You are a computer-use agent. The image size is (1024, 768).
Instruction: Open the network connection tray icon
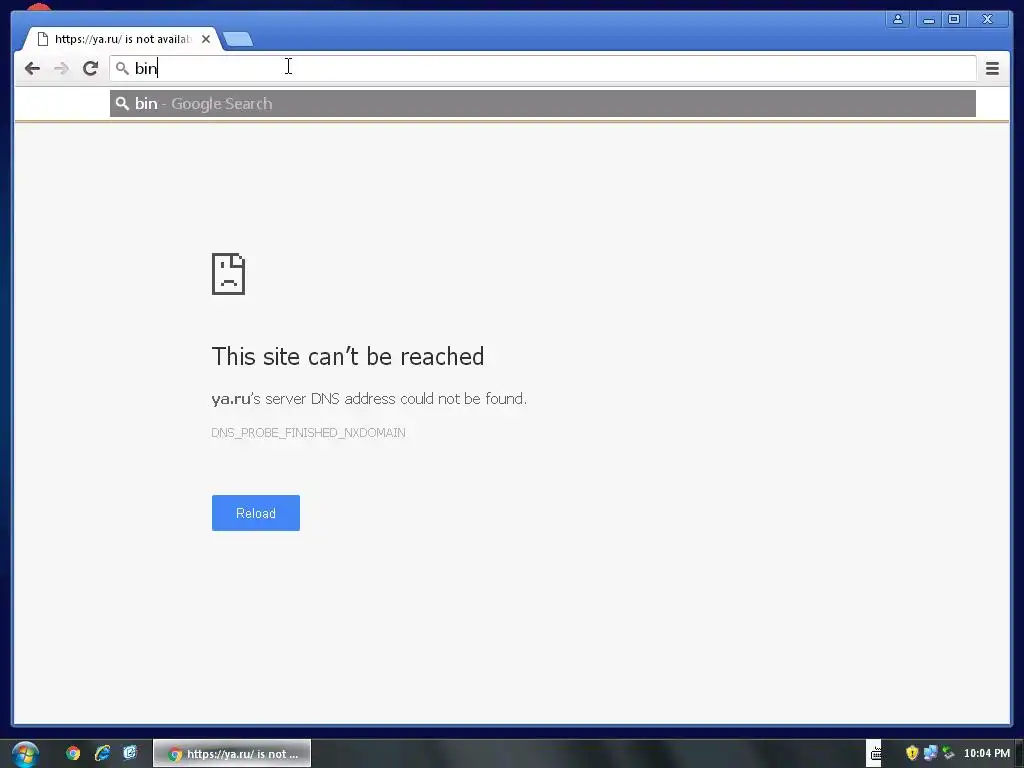pos(930,754)
